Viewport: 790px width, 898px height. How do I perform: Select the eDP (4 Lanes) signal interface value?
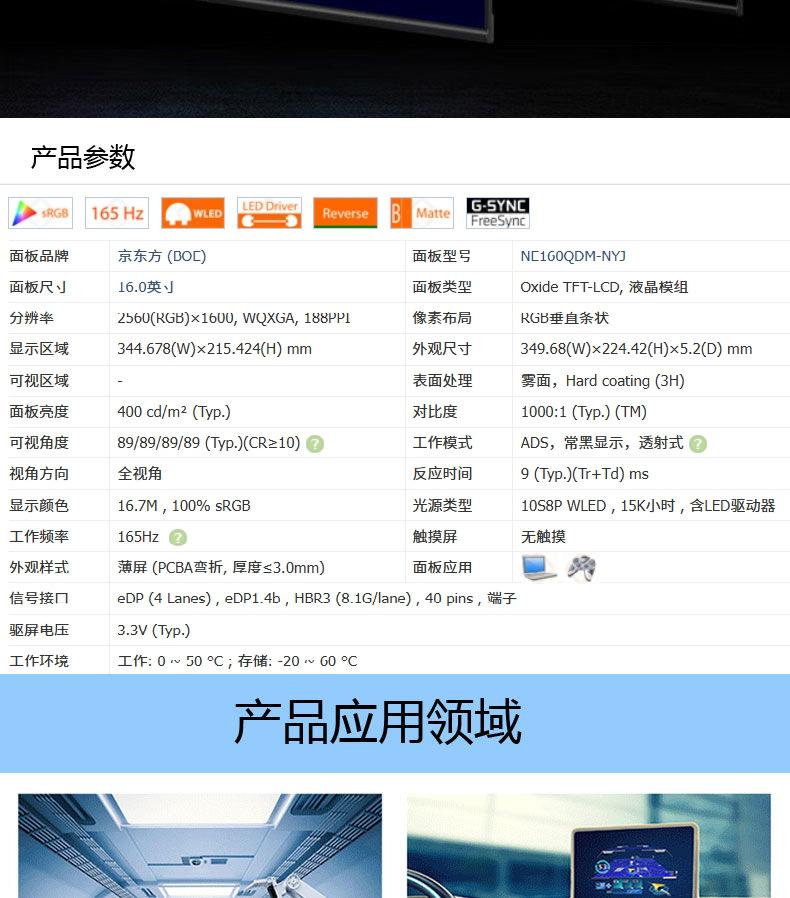tap(317, 598)
